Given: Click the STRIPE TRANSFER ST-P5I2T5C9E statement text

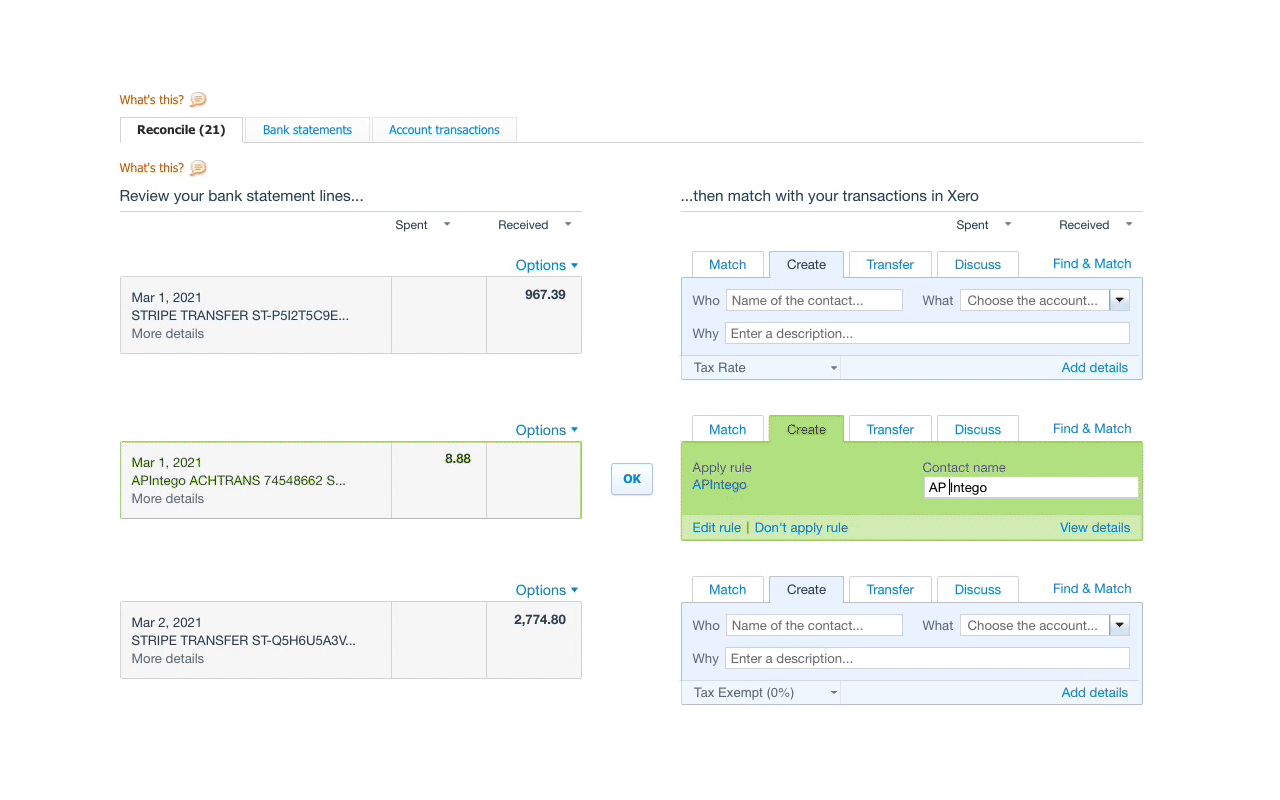Looking at the screenshot, I should click(240, 316).
